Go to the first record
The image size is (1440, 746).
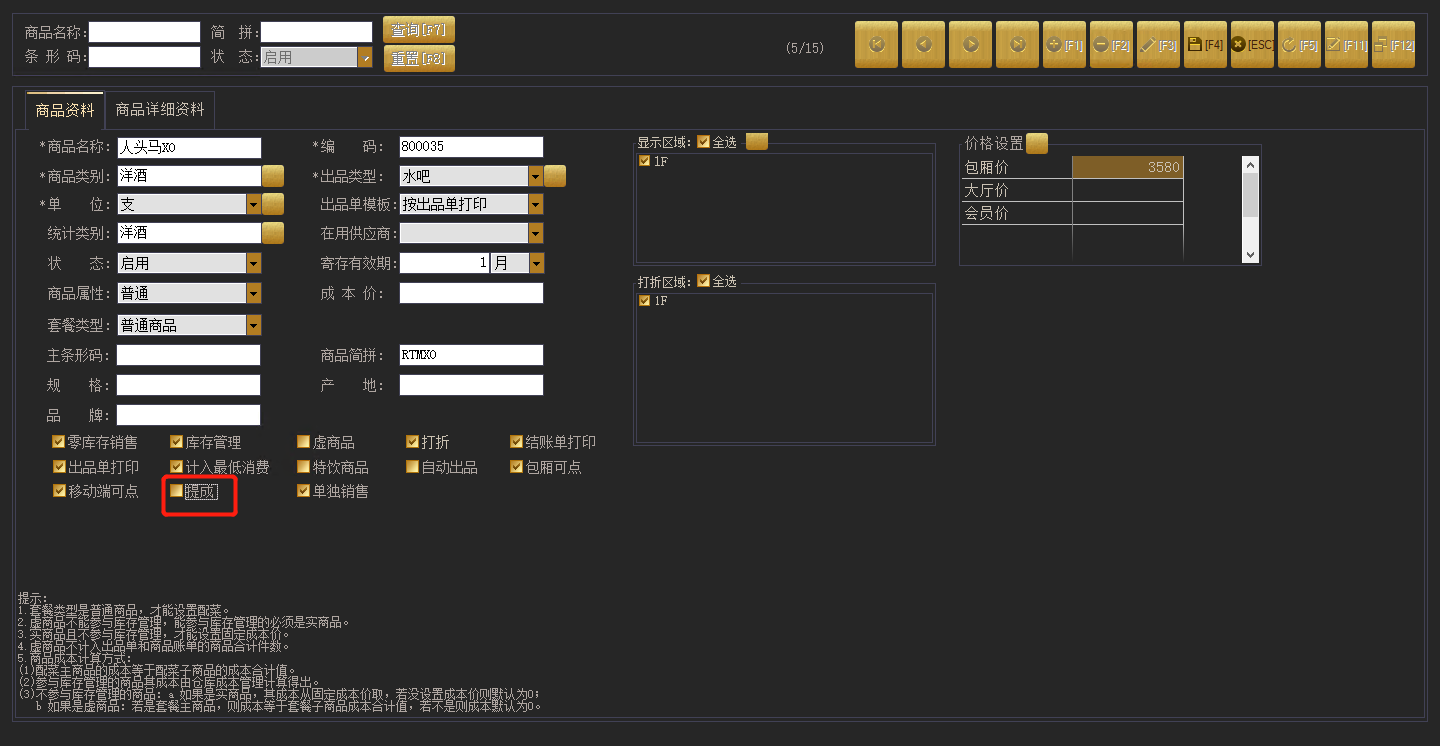(877, 45)
